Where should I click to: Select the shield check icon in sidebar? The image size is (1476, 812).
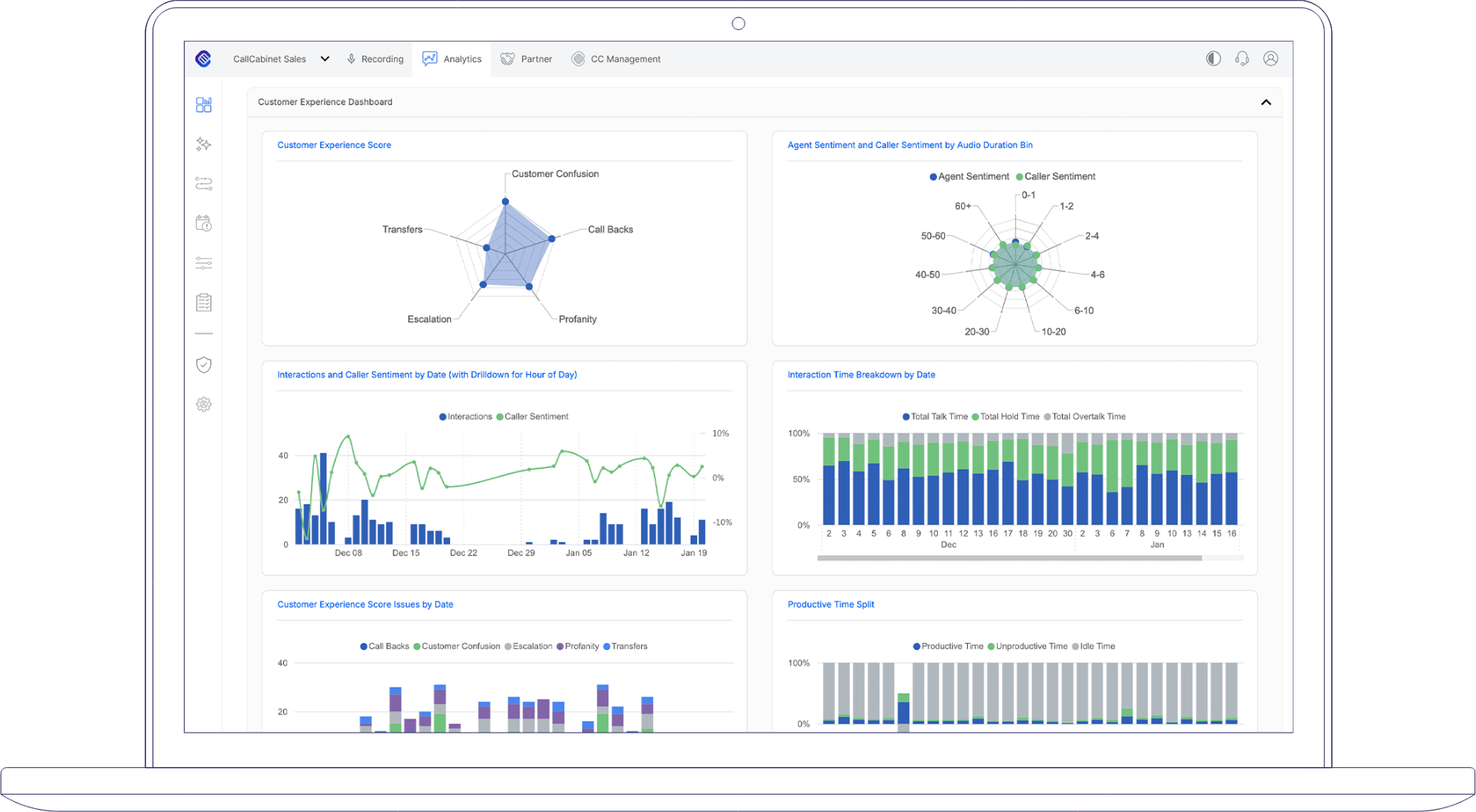coord(204,364)
